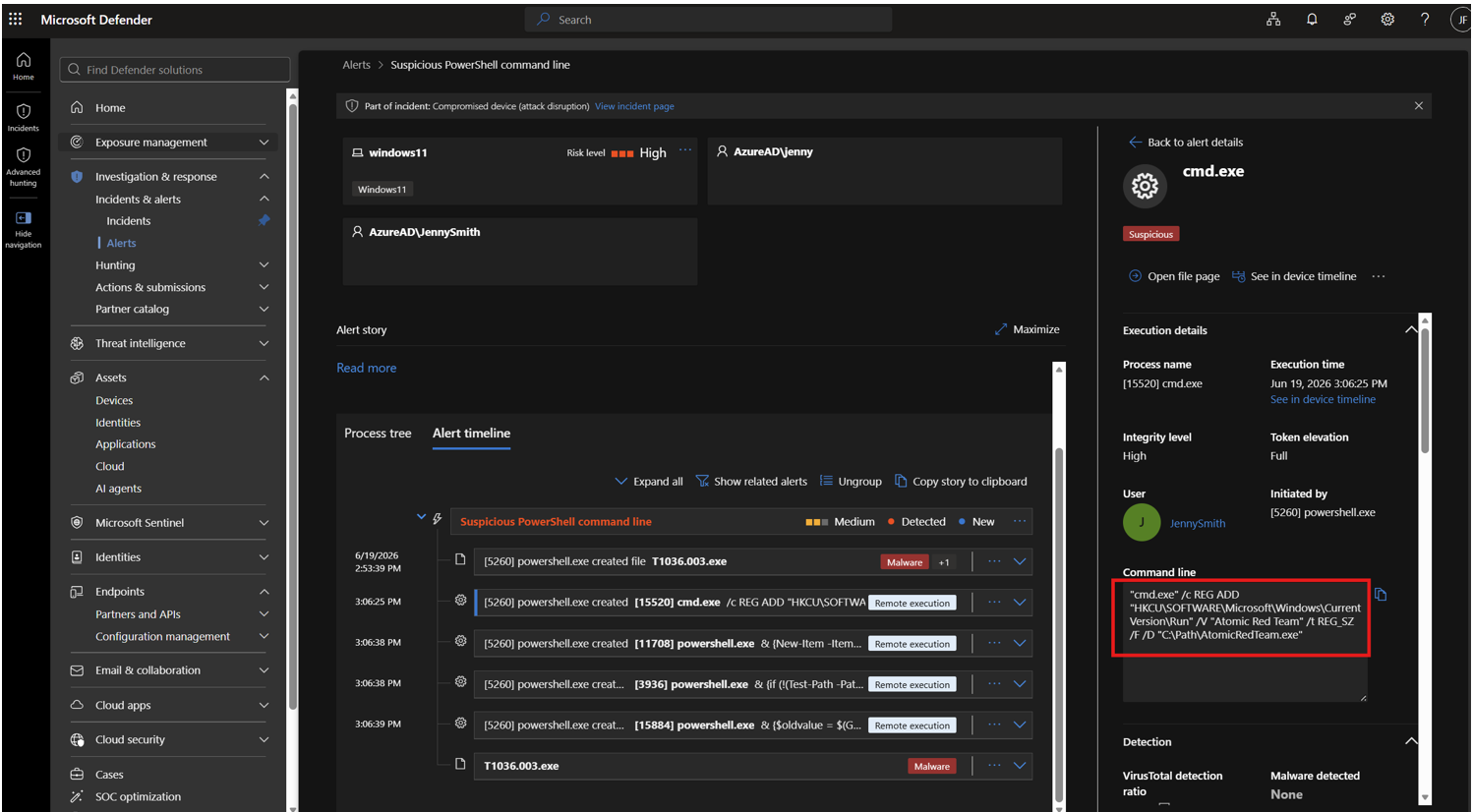
Task: Open Alerts in the sidebar navigation
Action: pyautogui.click(x=121, y=243)
